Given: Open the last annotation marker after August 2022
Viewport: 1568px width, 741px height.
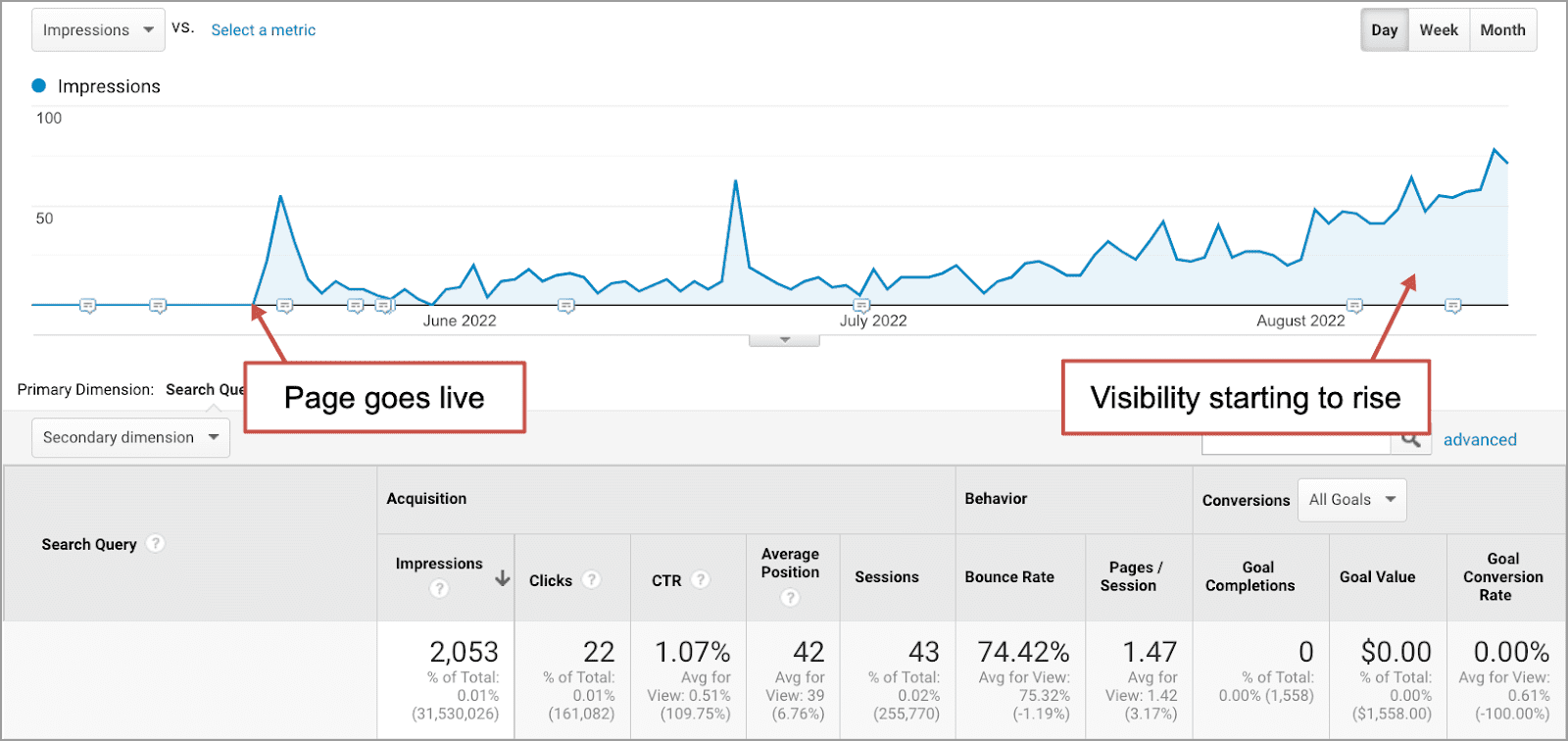Looking at the screenshot, I should [x=1453, y=306].
